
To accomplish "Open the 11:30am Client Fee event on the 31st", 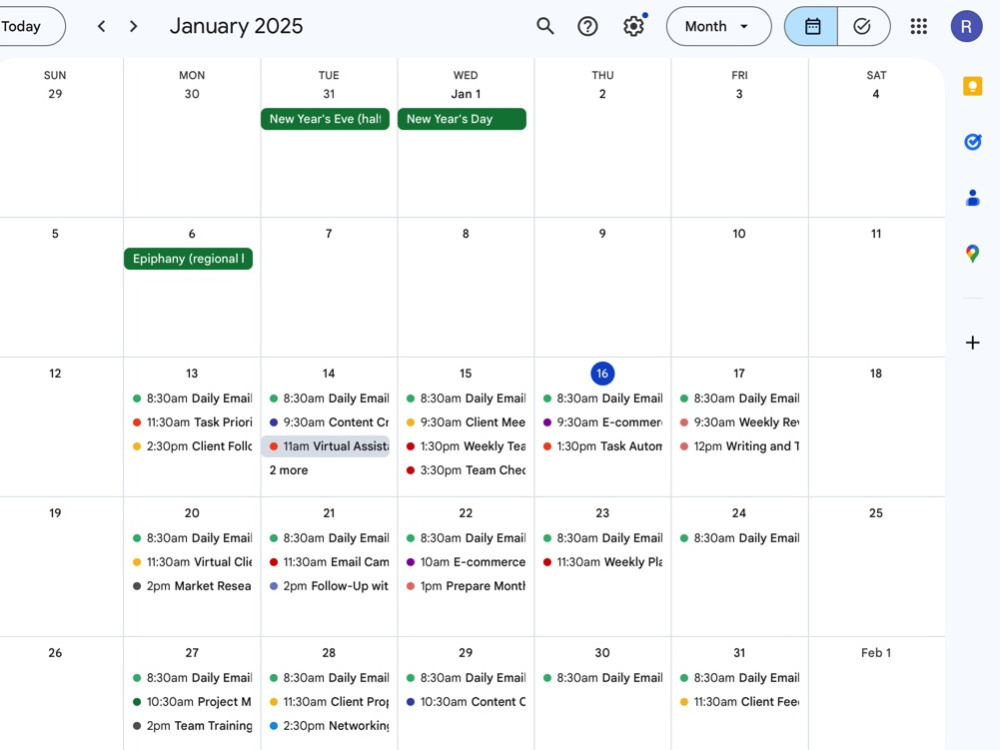I will pyautogui.click(x=740, y=702).
